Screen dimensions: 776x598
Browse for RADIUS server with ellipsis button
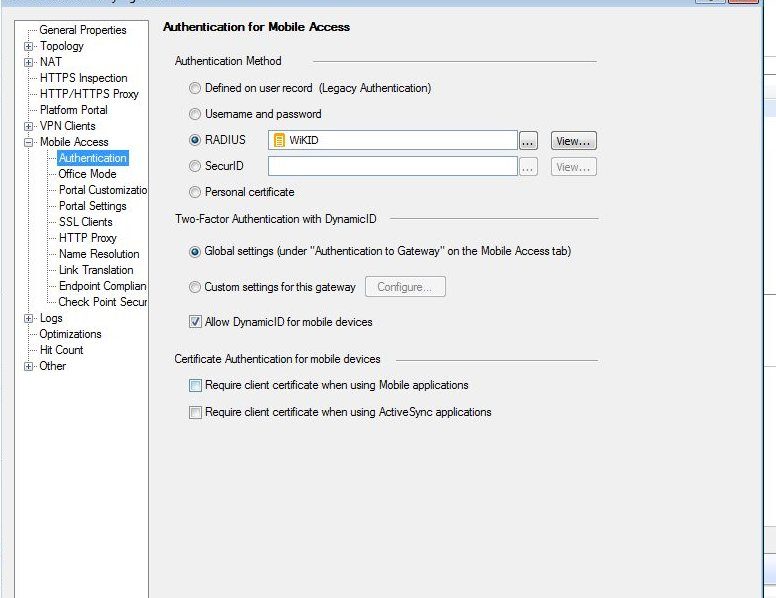tap(528, 141)
